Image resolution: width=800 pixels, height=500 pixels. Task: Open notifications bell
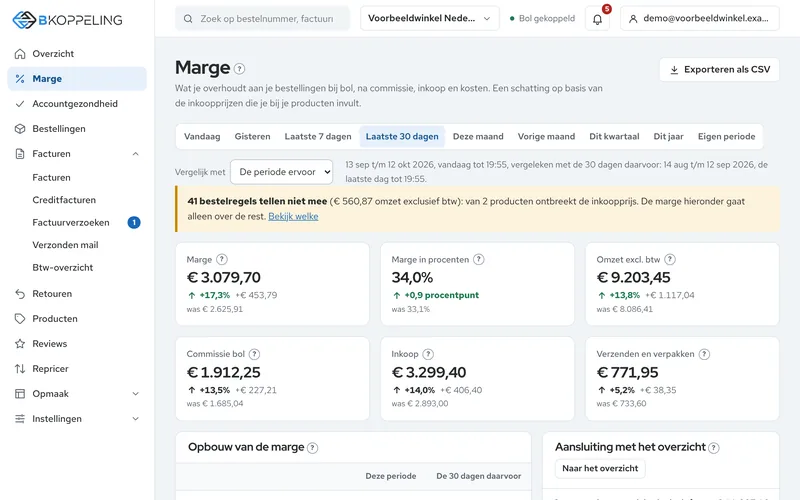[x=597, y=19]
